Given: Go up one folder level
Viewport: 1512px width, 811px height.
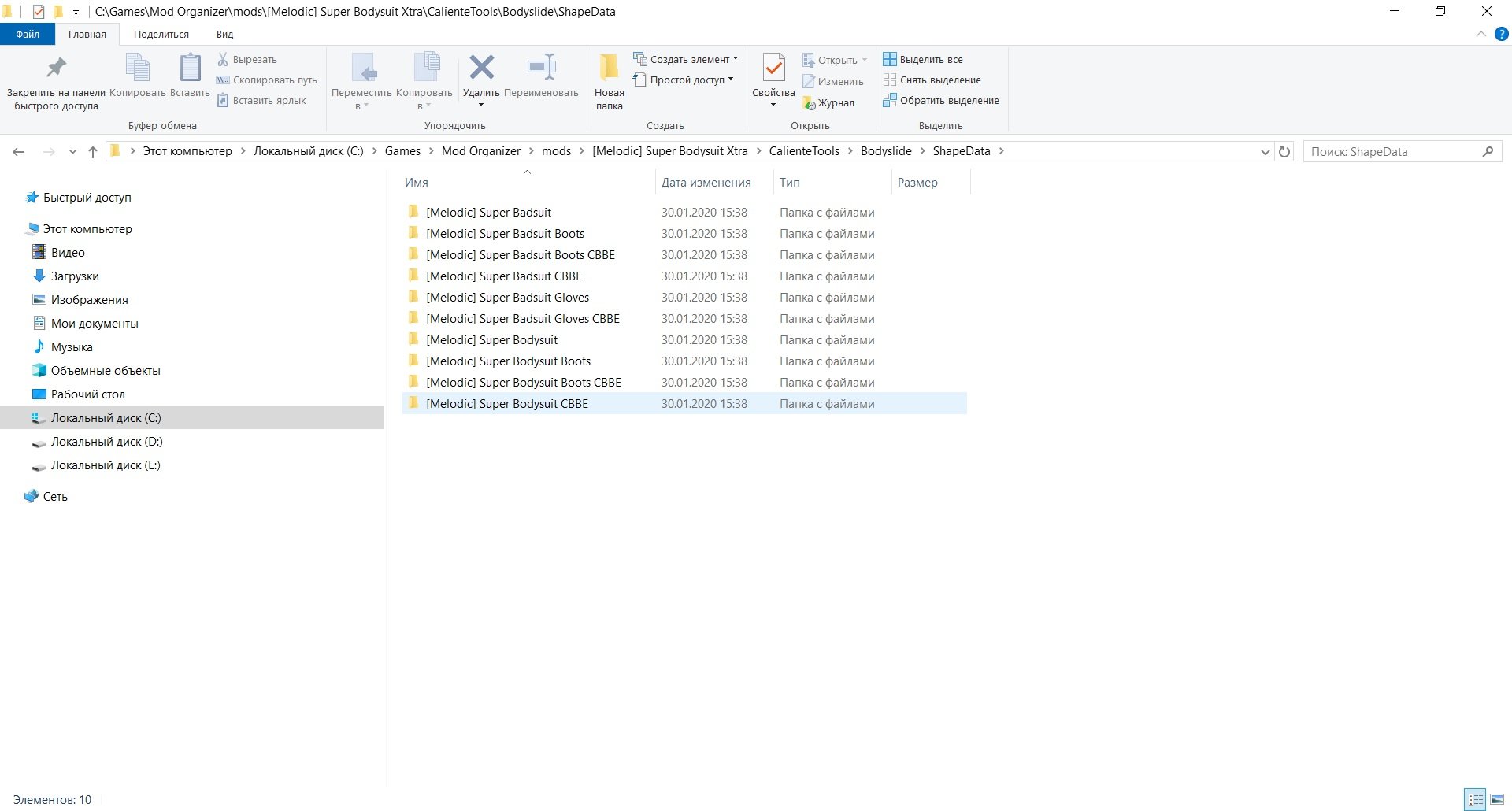Looking at the screenshot, I should 93,151.
